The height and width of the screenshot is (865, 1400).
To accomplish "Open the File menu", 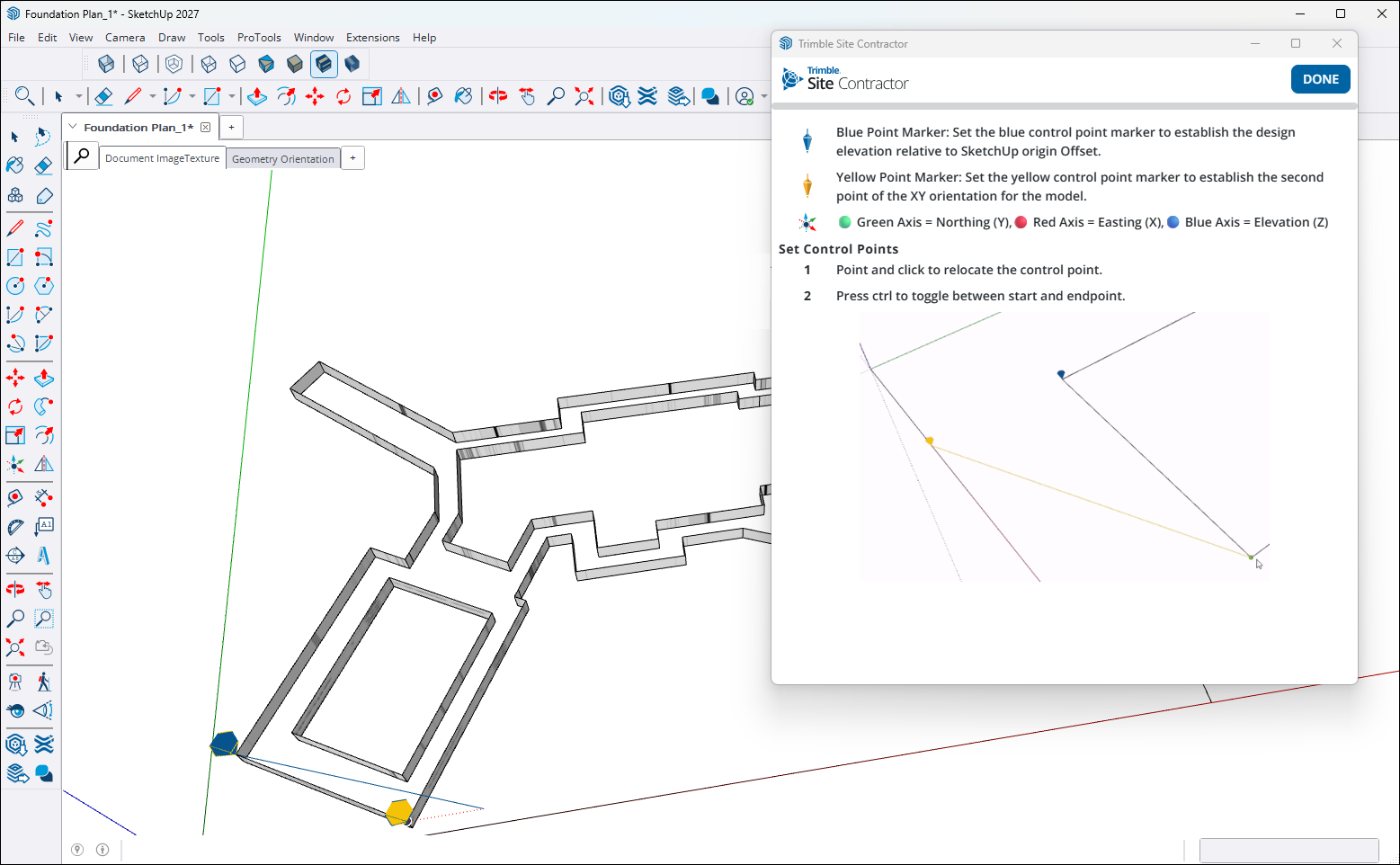I will click(16, 38).
